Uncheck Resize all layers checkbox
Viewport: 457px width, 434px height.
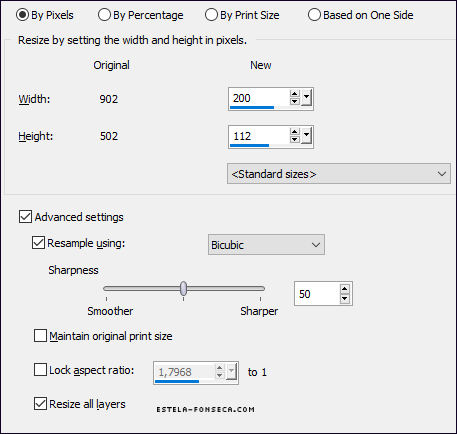pos(40,404)
